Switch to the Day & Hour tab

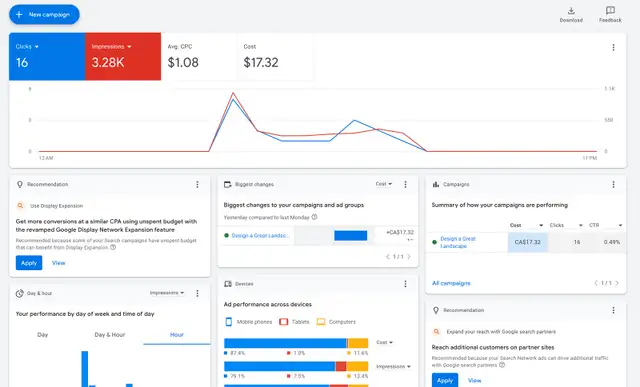pyautogui.click(x=110, y=335)
